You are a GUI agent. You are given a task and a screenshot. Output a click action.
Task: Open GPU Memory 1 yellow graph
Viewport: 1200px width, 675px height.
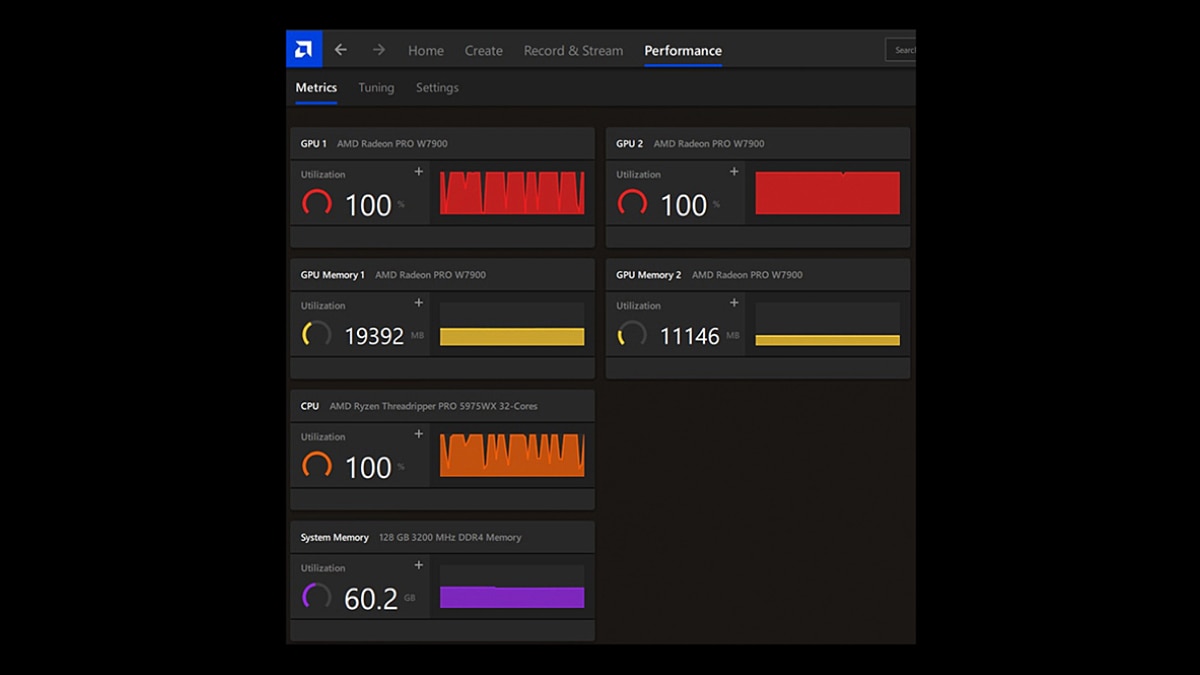(512, 324)
